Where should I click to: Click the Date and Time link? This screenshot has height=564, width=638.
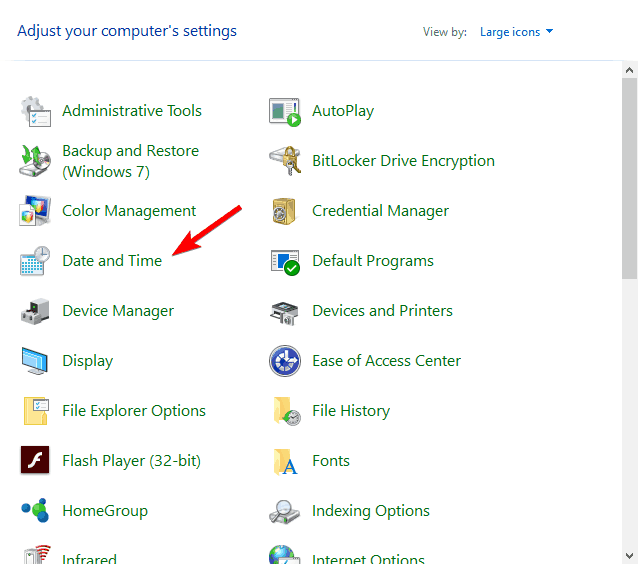coord(112,261)
